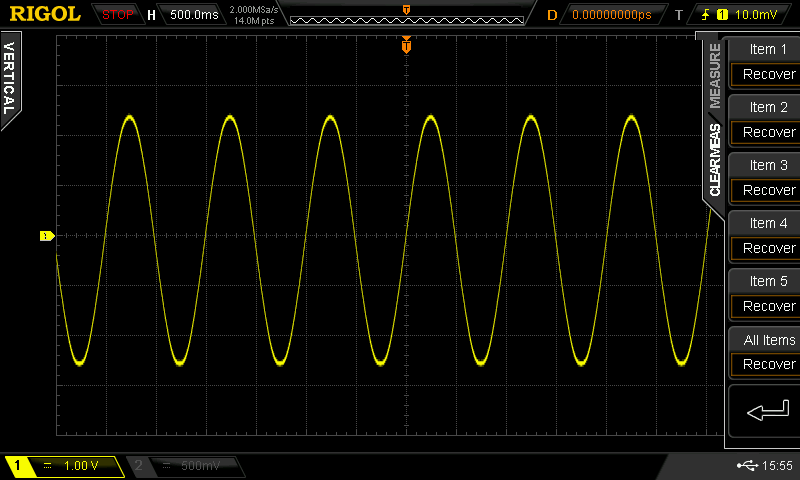Click the STOP run status indicator
Image resolution: width=800 pixels, height=480 pixels.
click(117, 15)
